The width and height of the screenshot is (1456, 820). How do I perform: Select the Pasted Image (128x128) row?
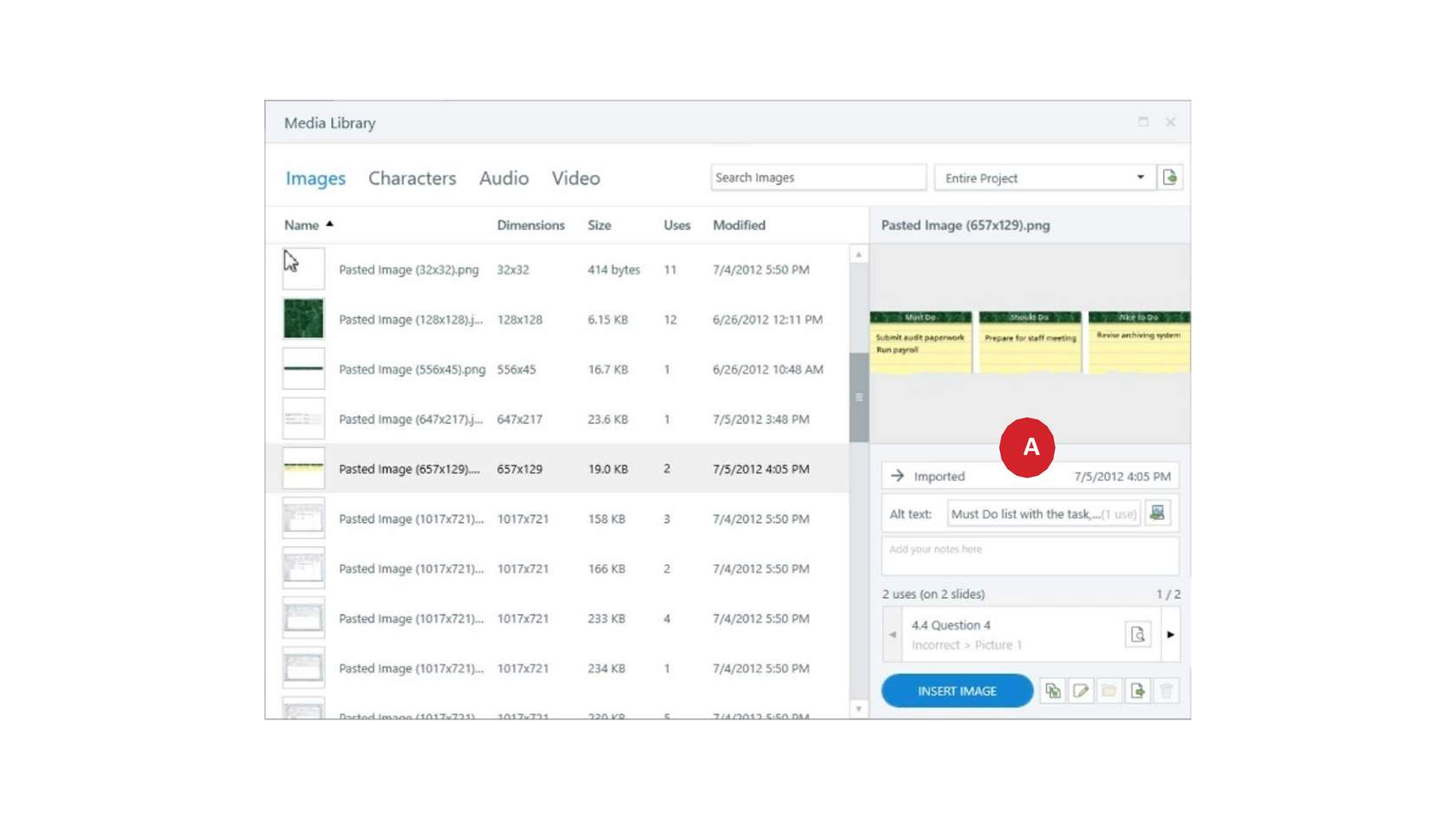[x=557, y=319]
